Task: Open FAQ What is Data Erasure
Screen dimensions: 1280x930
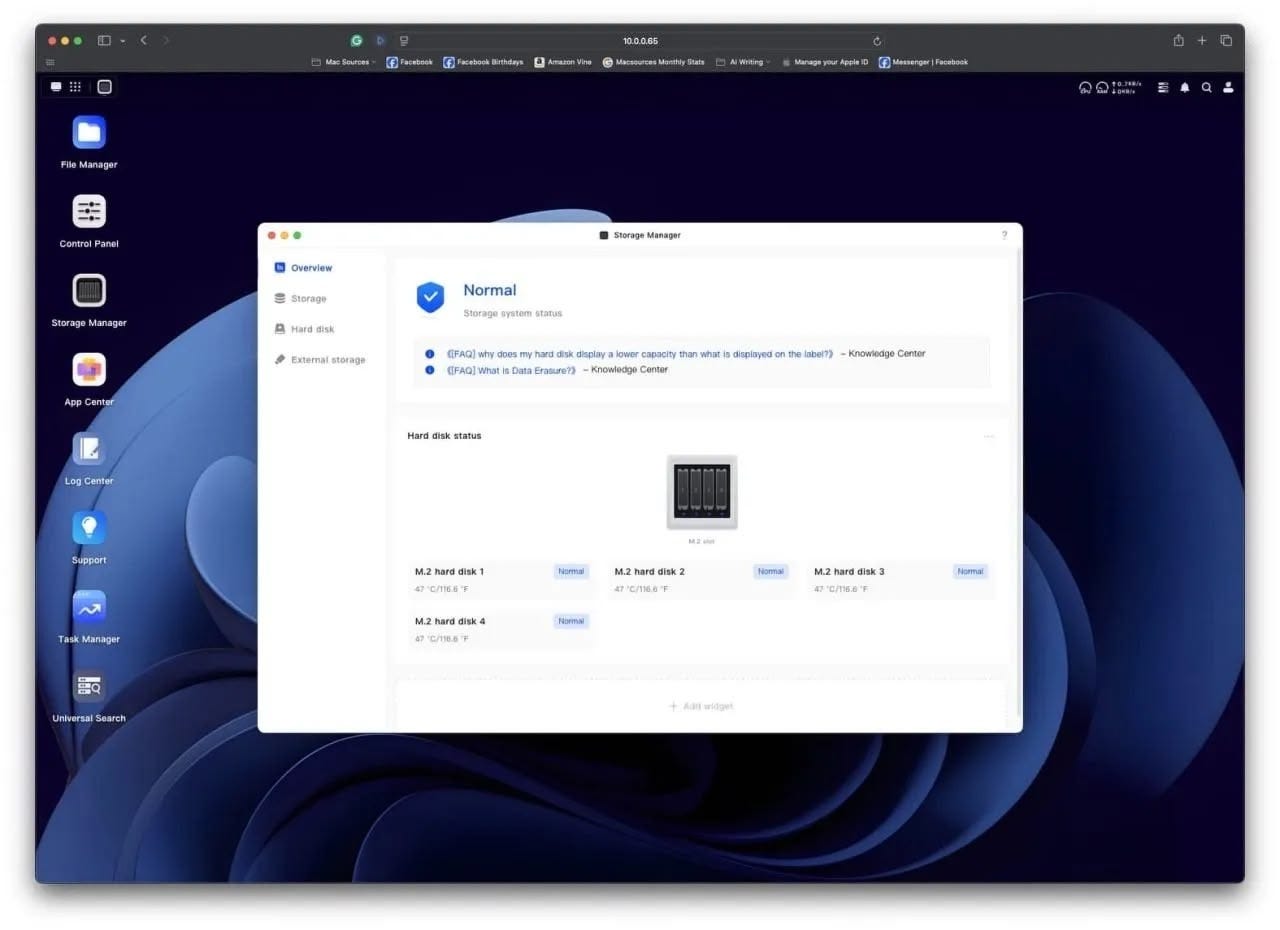Action: pyautogui.click(x=512, y=370)
